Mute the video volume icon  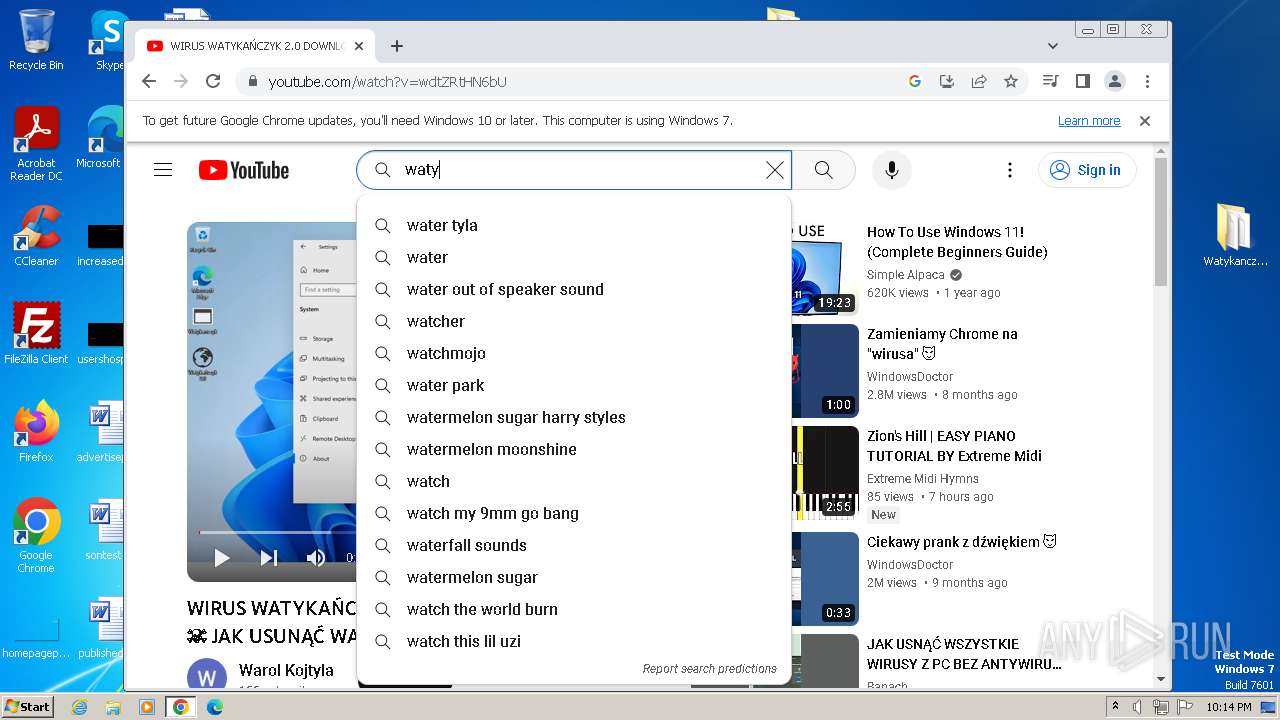316,558
